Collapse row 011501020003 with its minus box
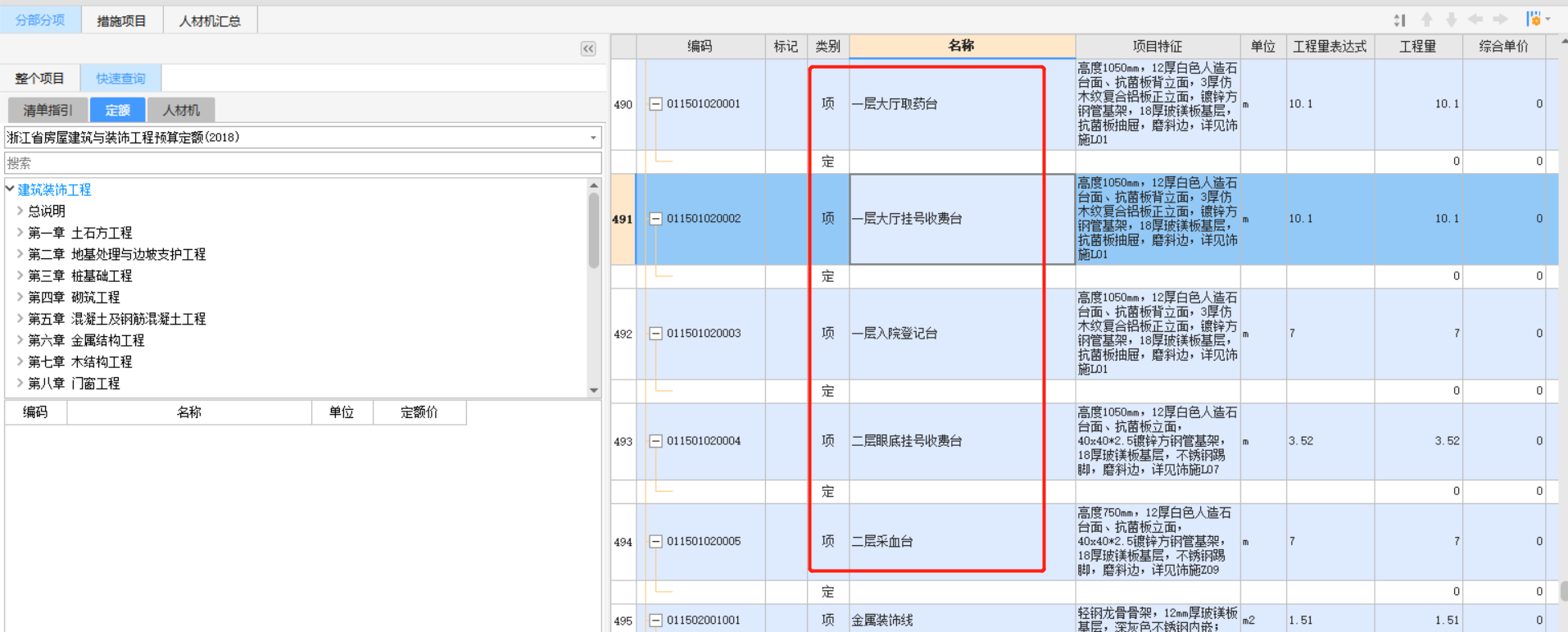 click(x=655, y=334)
